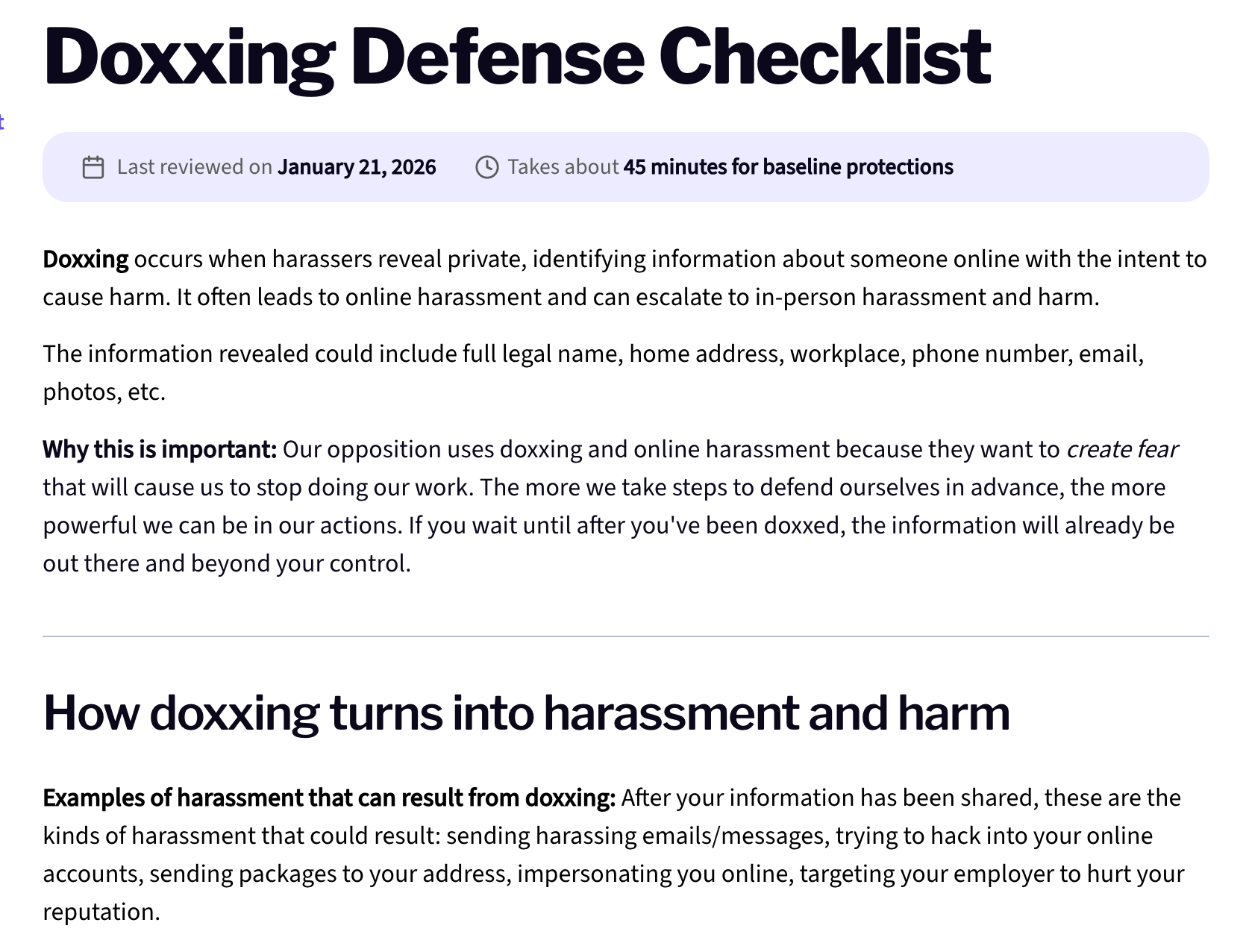Select the January 21, 2026 review date
1246x952 pixels.
tap(357, 167)
